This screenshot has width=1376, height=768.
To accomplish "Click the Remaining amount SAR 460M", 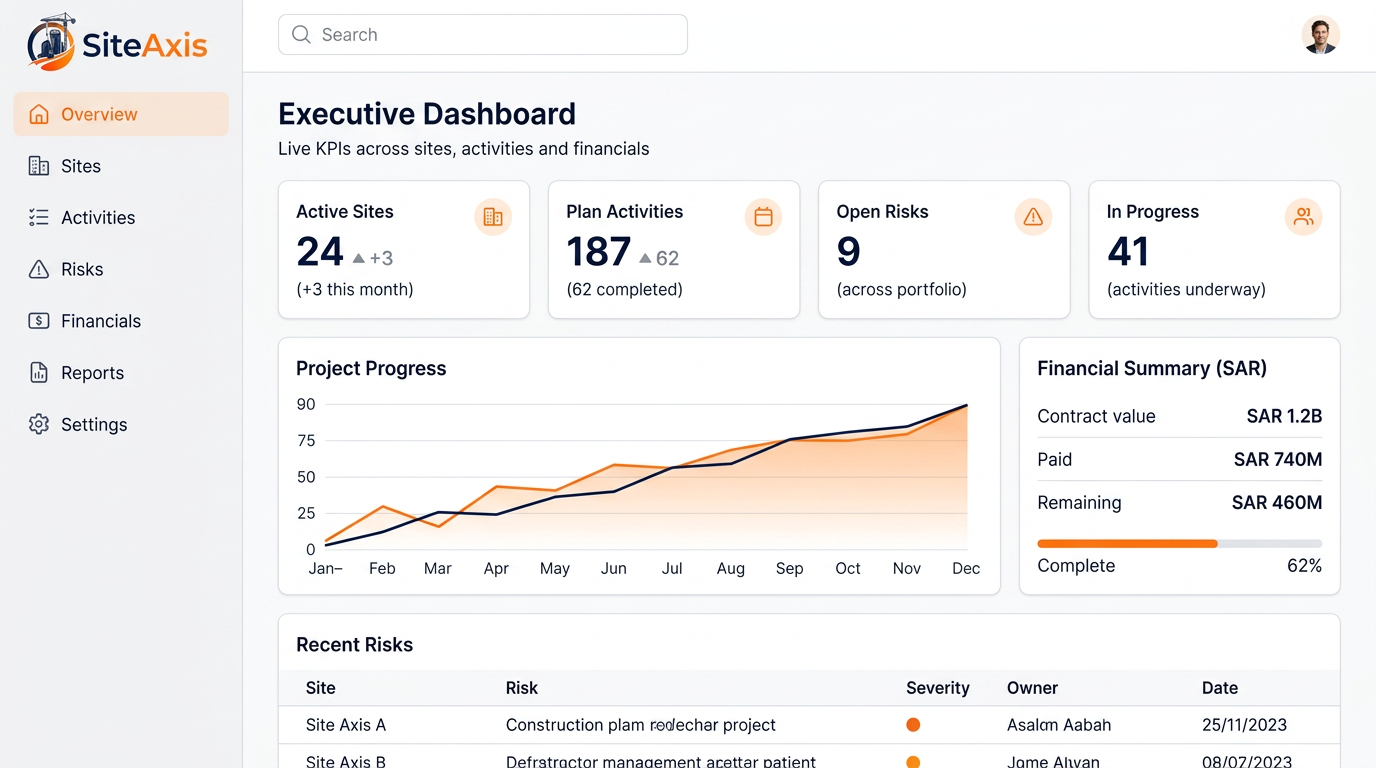I will (1277, 503).
